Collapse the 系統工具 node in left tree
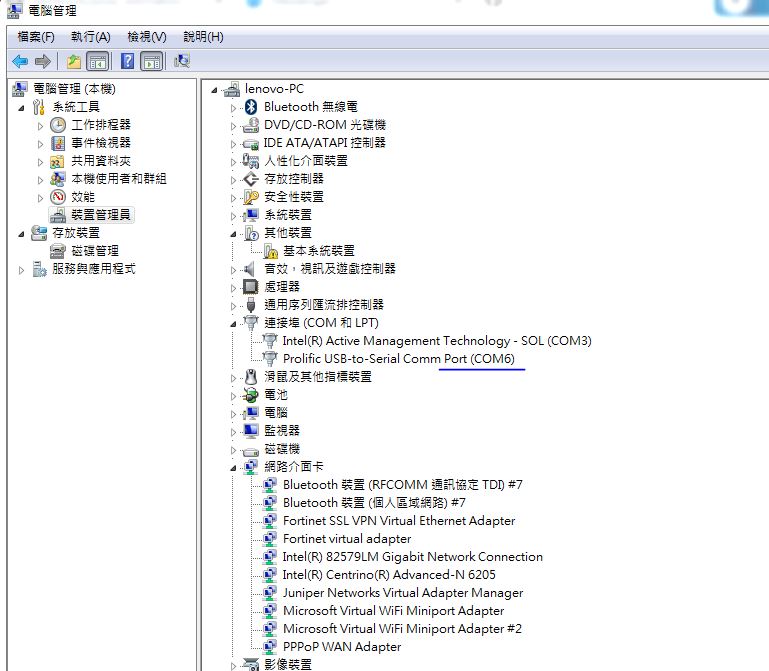 point(21,108)
